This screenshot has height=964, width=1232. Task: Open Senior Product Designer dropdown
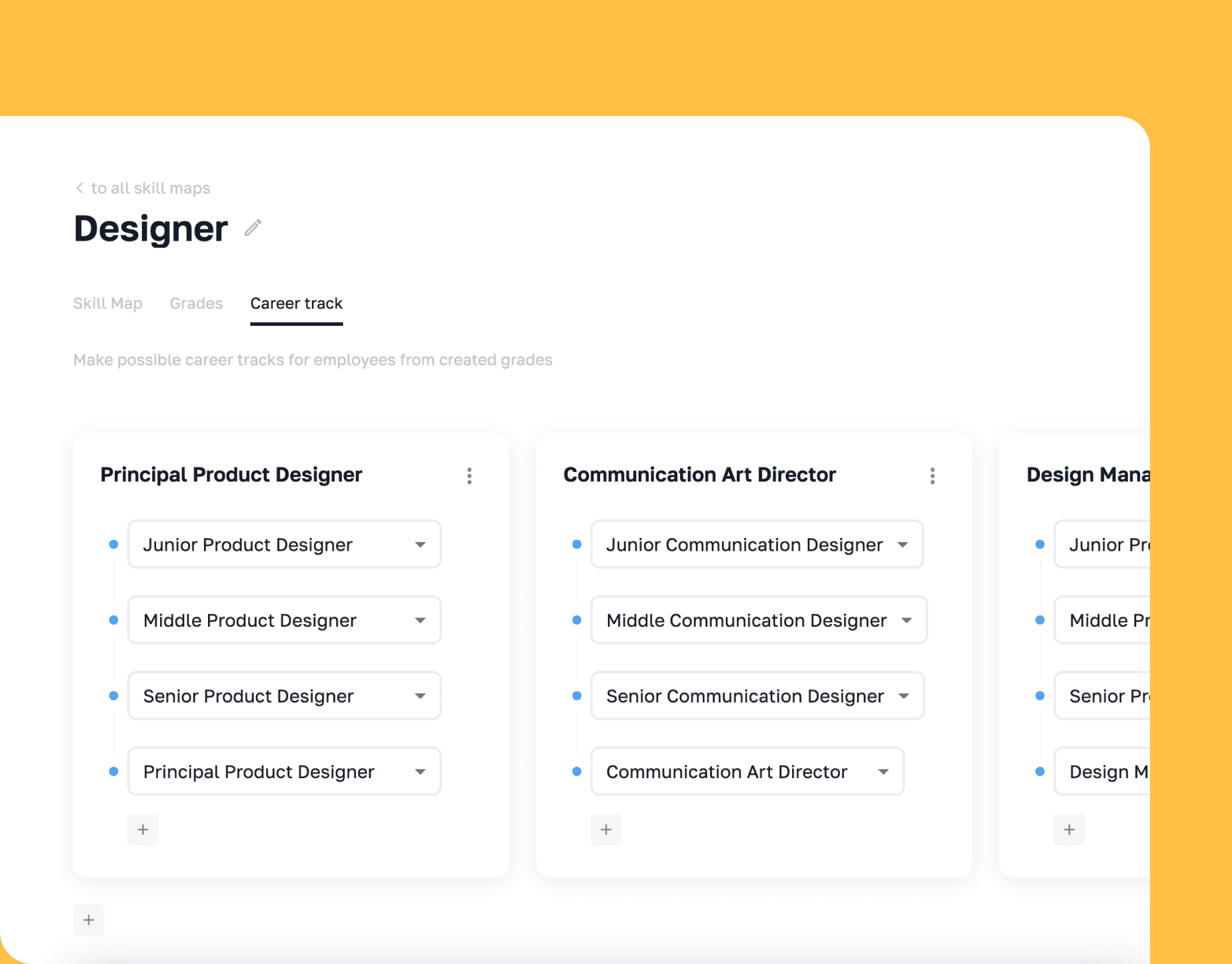(420, 696)
